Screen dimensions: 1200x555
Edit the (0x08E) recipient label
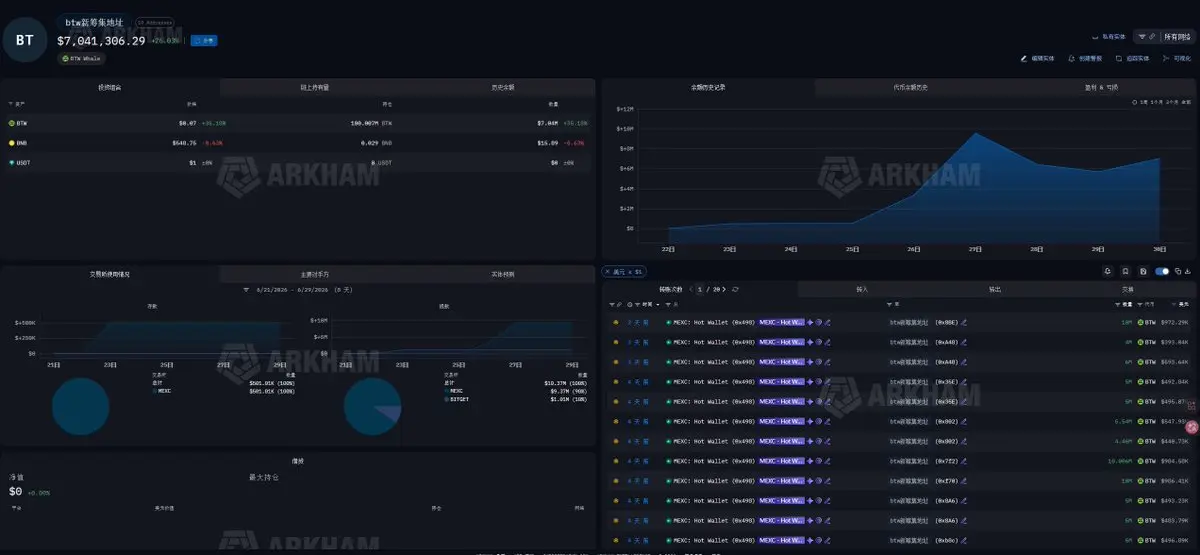point(965,322)
